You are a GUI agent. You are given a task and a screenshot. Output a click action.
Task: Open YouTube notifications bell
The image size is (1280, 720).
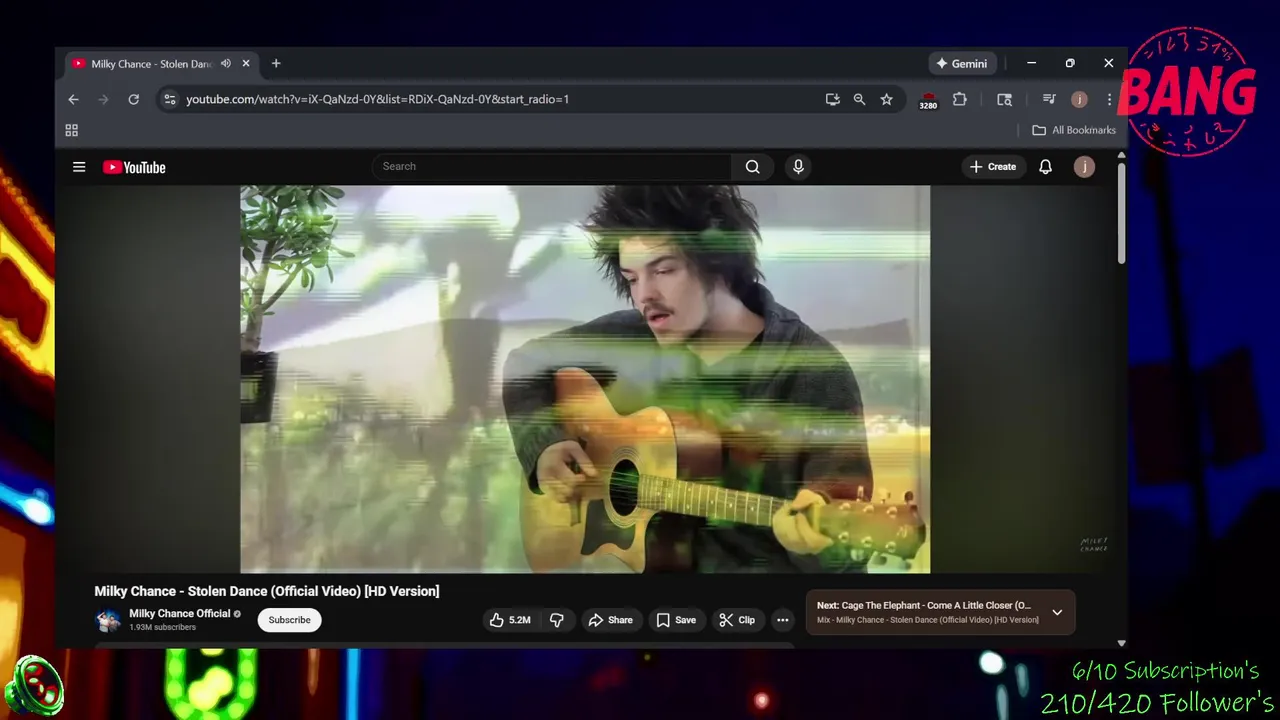[x=1045, y=167]
